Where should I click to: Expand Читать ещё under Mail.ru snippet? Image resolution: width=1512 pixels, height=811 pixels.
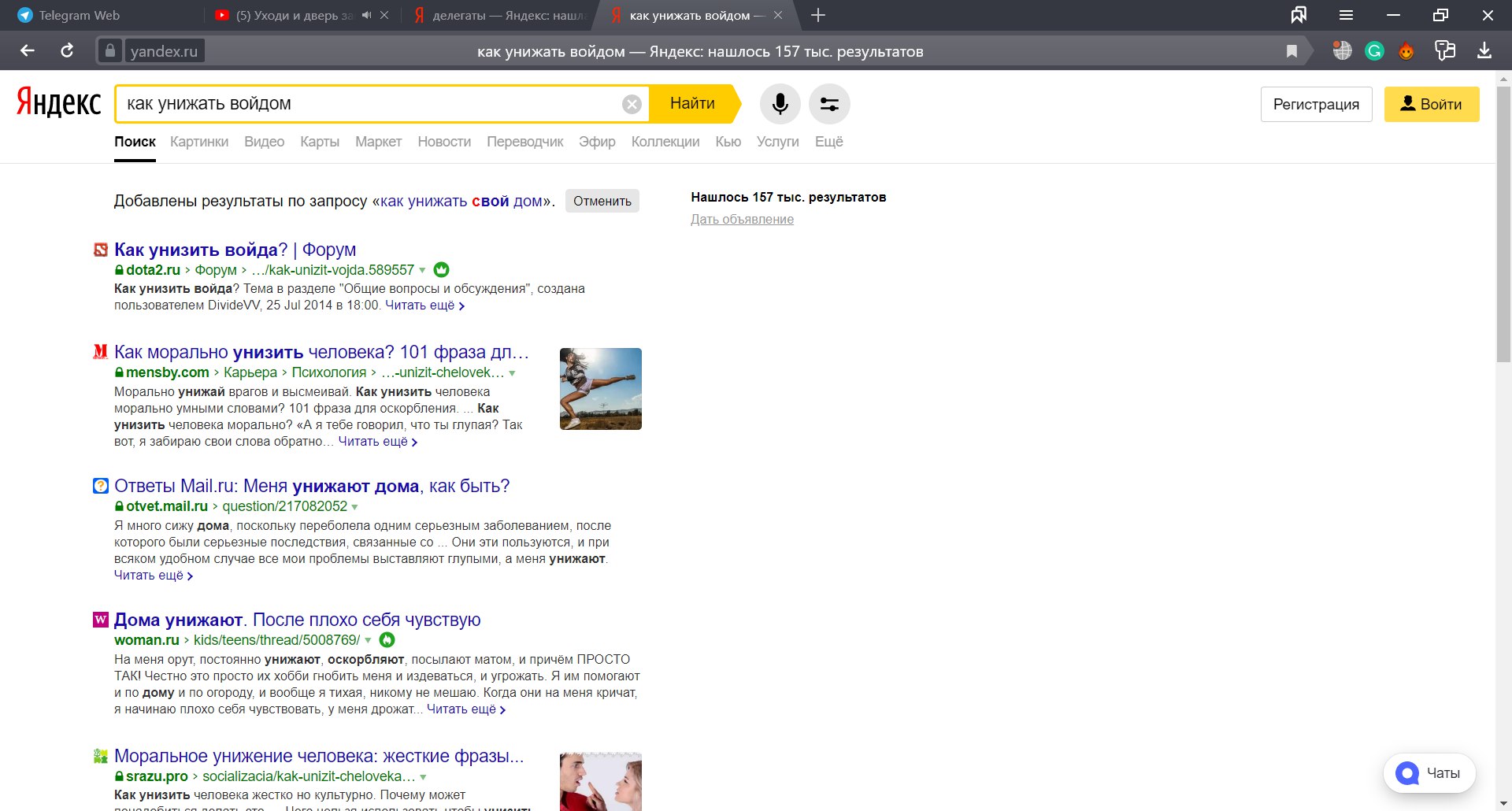[x=154, y=576]
